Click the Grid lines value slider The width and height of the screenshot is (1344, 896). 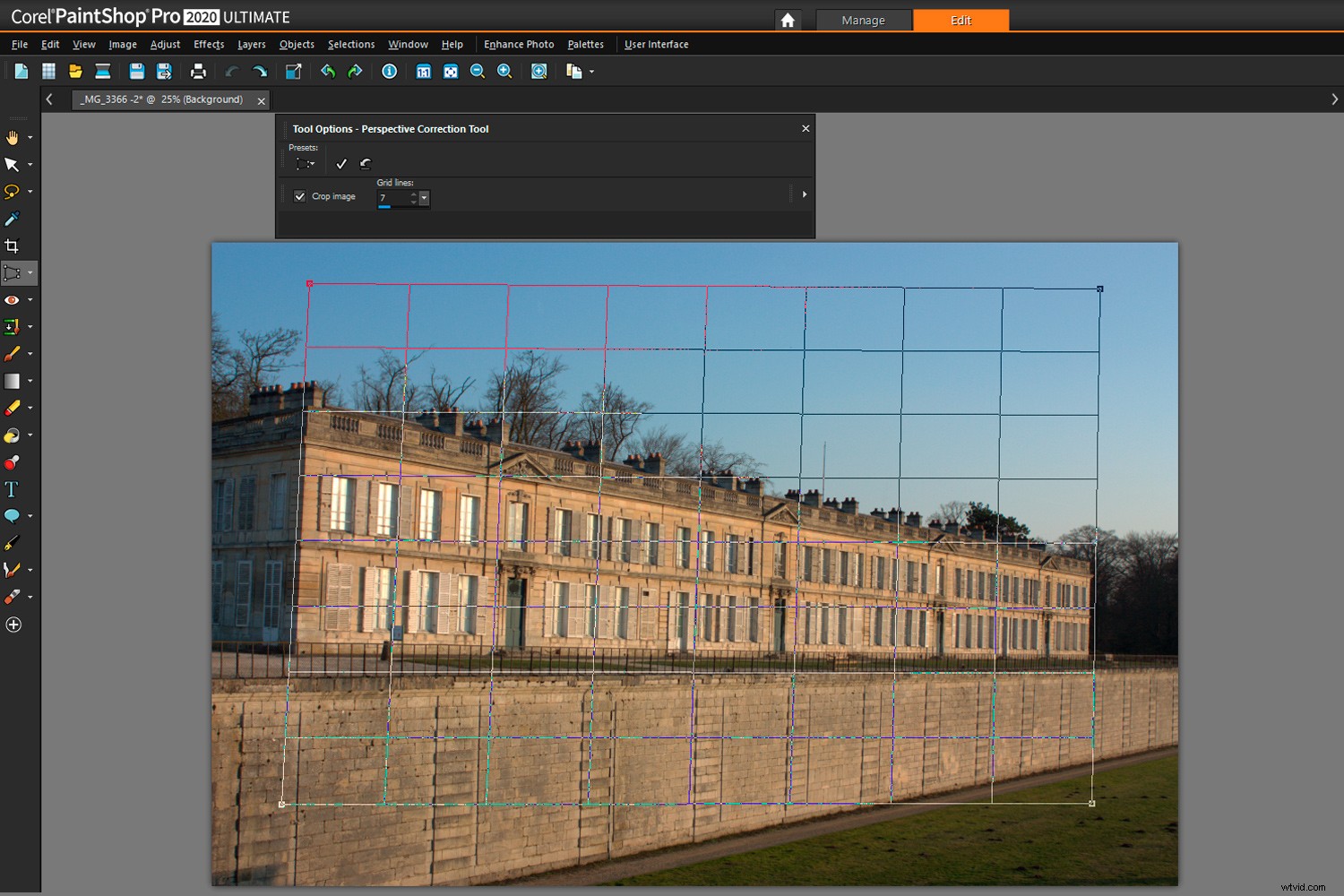coord(384,207)
